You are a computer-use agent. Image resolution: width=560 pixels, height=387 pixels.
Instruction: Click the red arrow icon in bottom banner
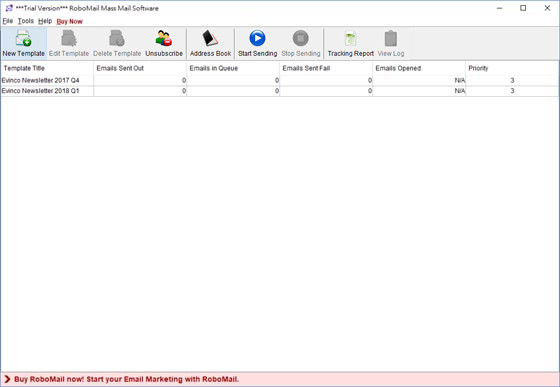[x=7, y=379]
